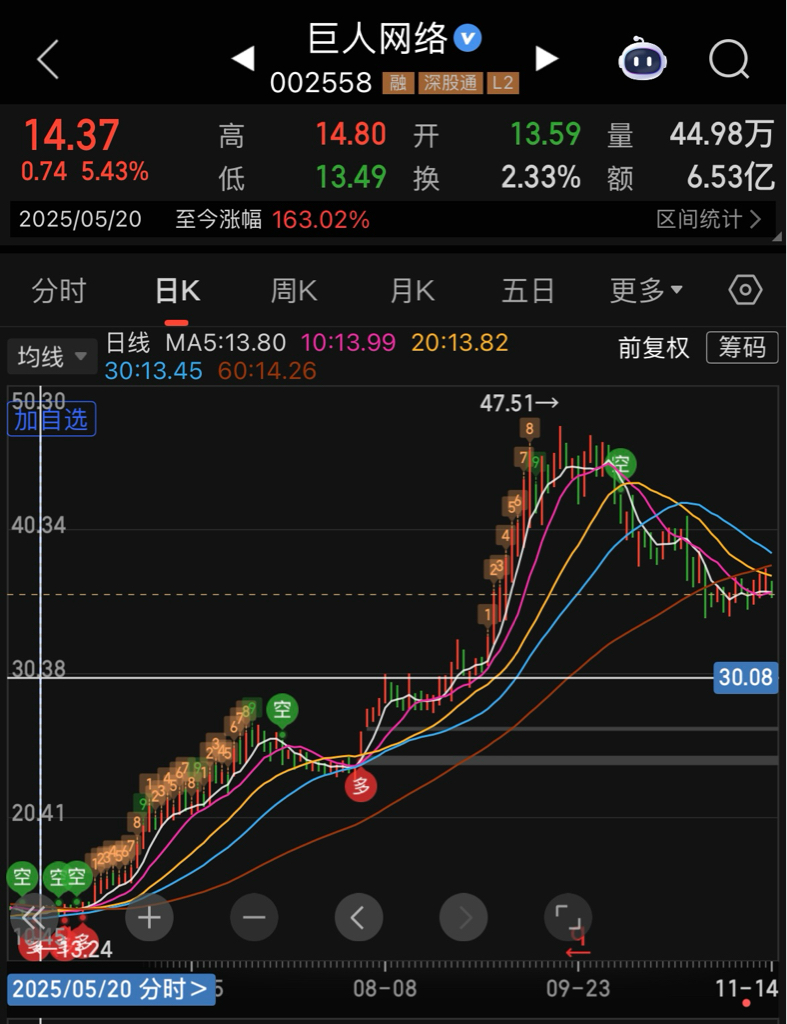Click the 11-14 date axis label
Viewport: 787px width, 1024px height.
click(747, 989)
